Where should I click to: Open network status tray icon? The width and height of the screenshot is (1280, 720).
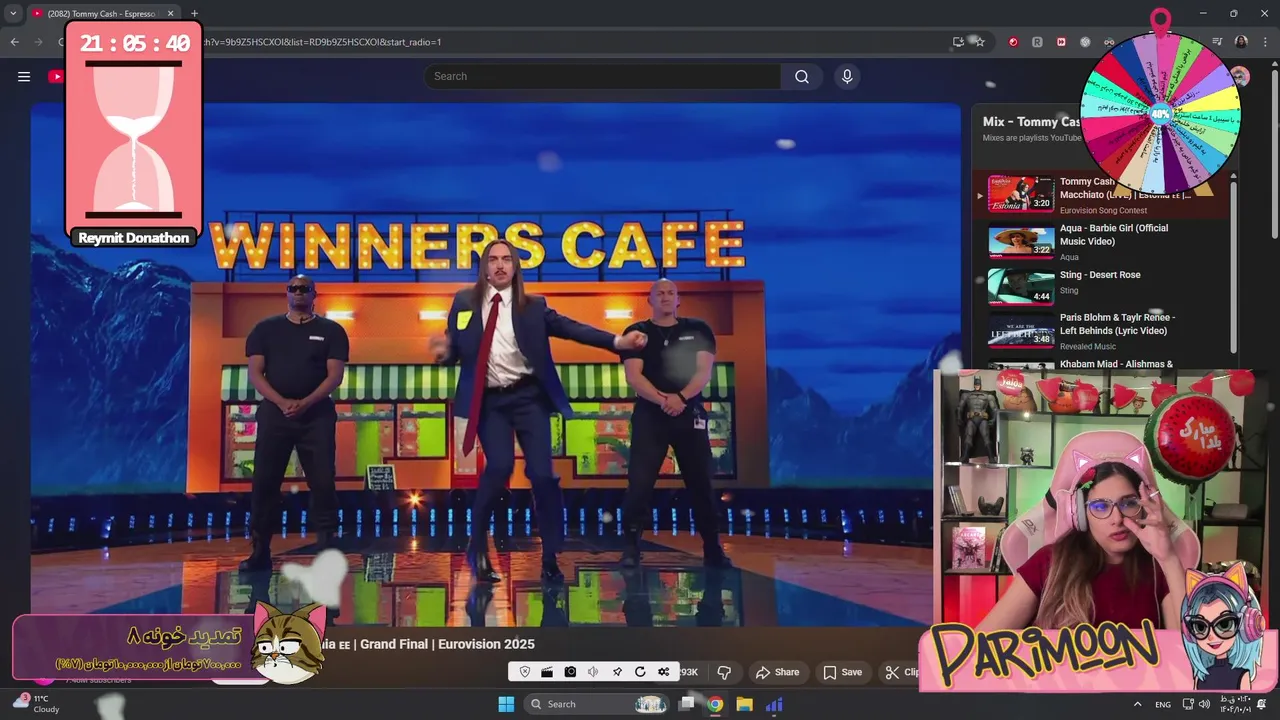coord(1188,704)
